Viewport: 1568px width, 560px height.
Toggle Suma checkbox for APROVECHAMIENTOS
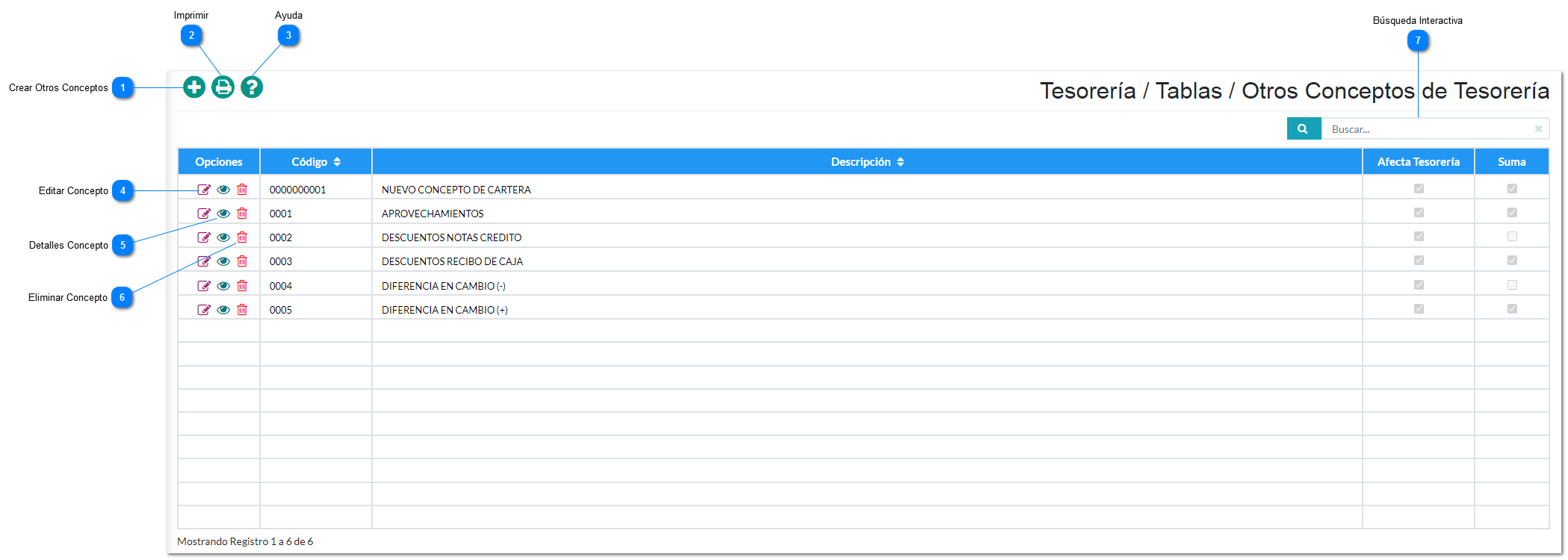1512,213
